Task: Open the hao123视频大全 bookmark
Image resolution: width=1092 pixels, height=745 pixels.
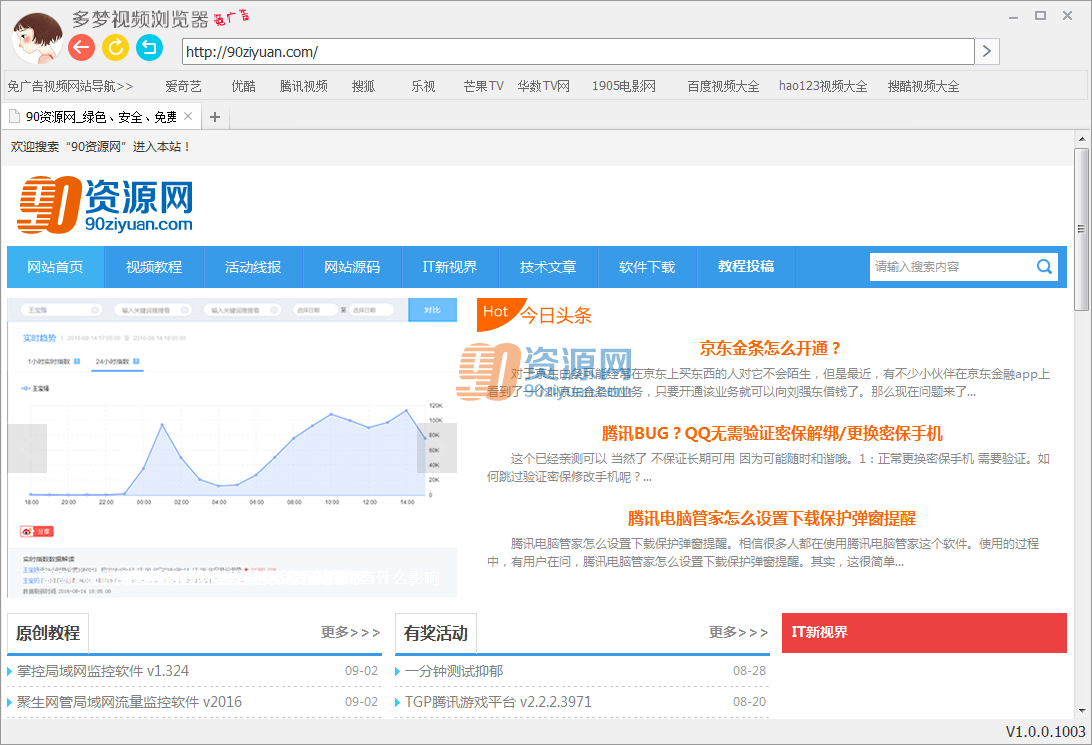Action: click(x=823, y=86)
